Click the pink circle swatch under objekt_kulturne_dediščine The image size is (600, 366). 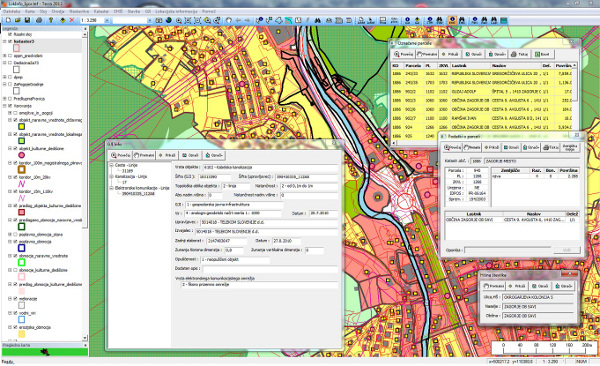pyautogui.click(x=22, y=155)
